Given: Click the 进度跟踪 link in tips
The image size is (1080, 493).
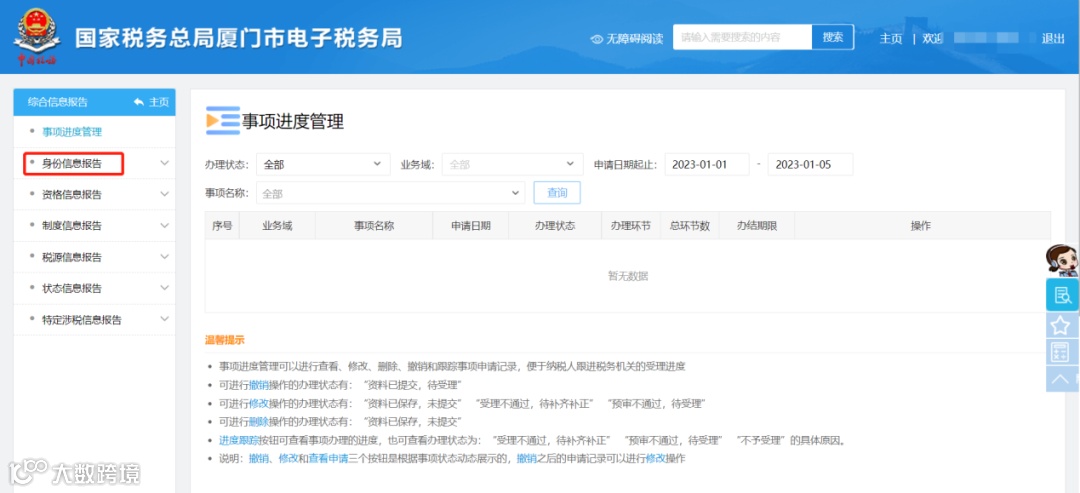Looking at the screenshot, I should pos(239,440).
